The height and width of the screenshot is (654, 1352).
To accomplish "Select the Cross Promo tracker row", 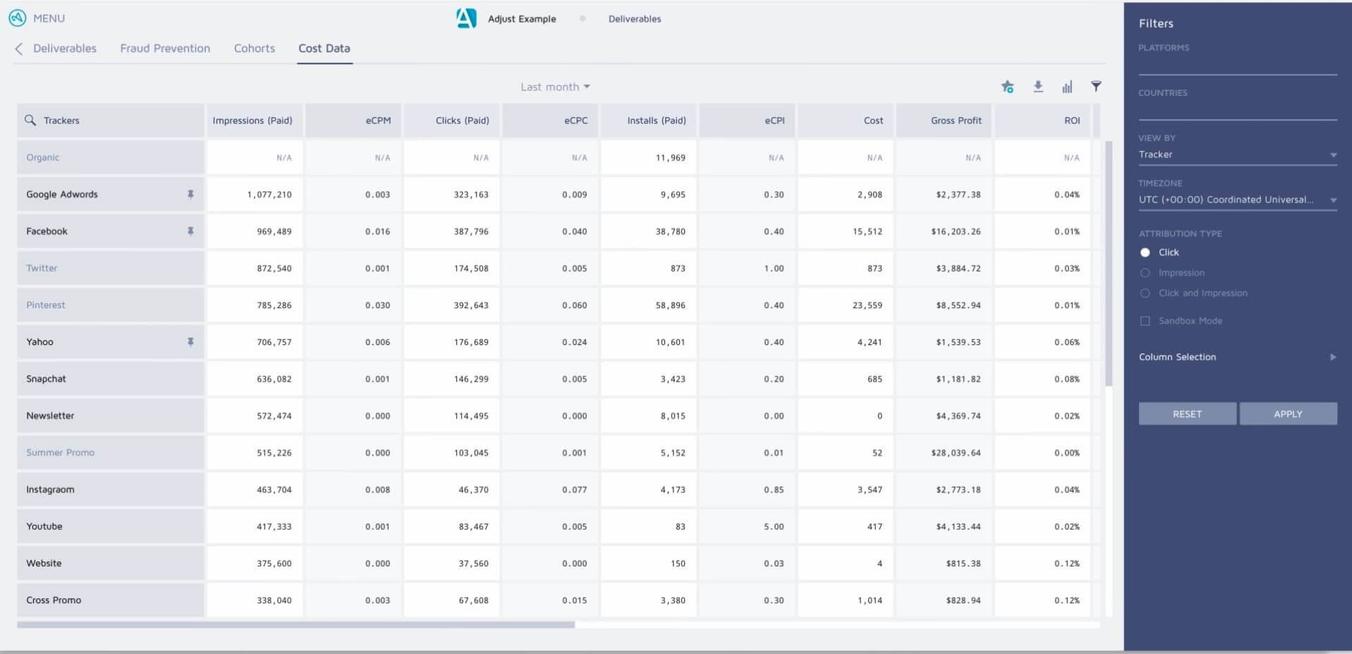I will pos(110,601).
